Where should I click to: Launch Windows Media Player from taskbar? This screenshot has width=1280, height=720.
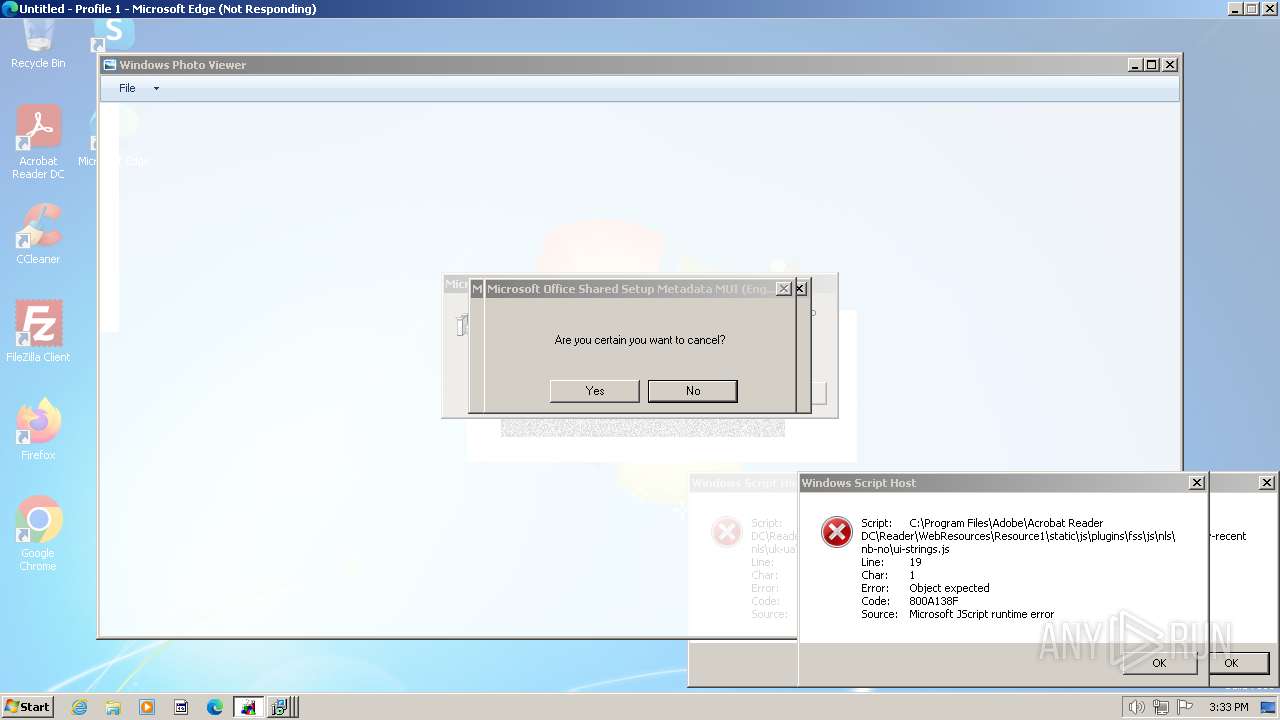click(x=147, y=707)
